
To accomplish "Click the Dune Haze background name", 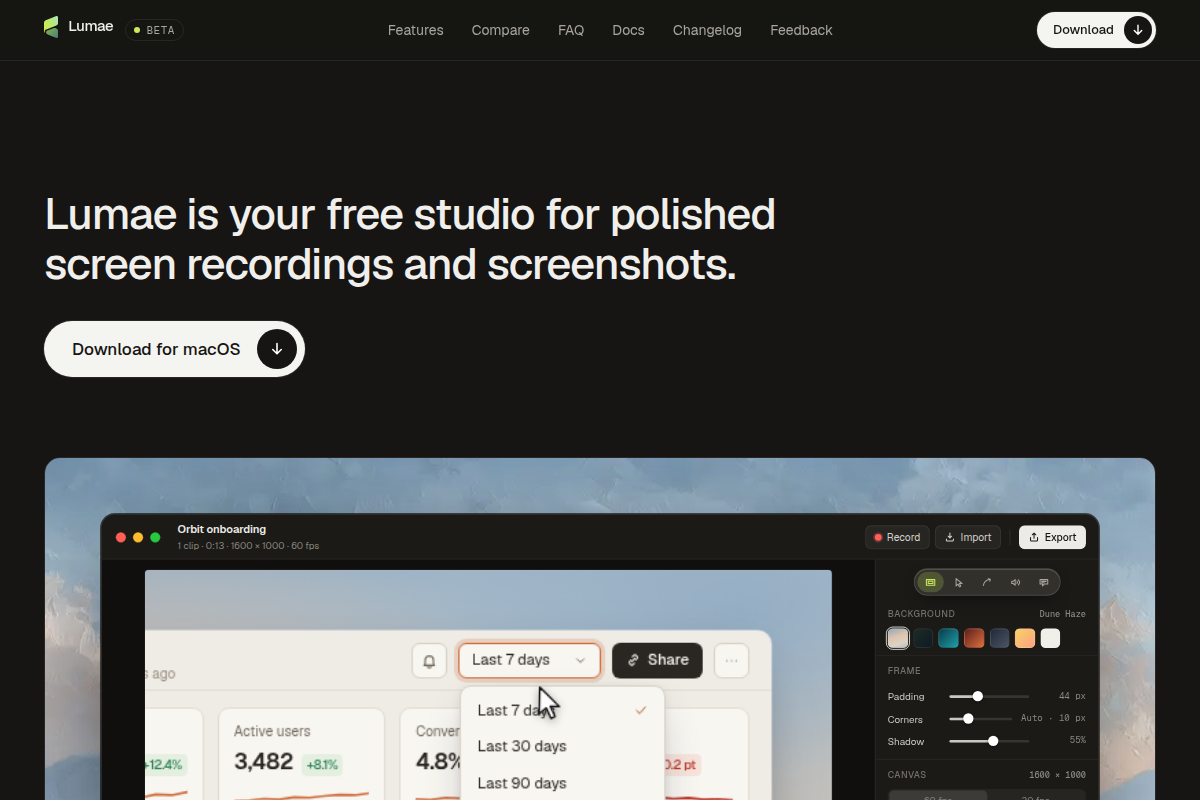I will [x=1062, y=614].
